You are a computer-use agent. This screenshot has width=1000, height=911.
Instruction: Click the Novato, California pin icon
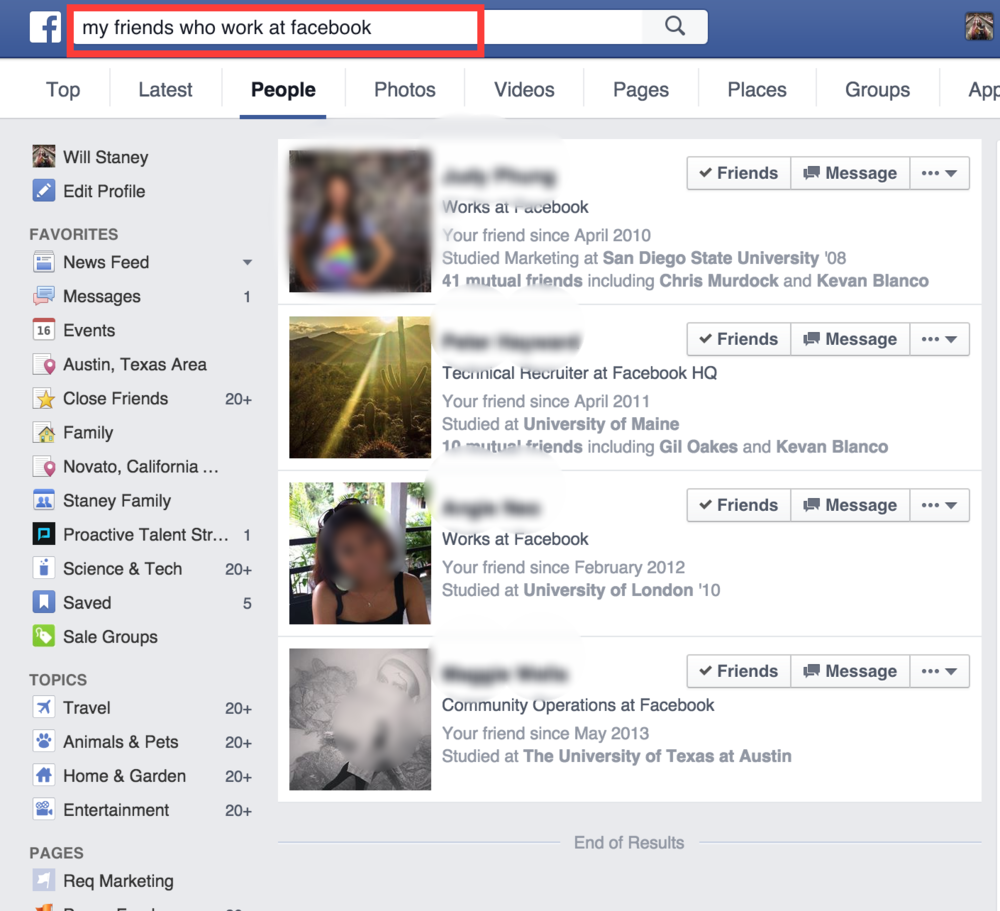(44, 466)
